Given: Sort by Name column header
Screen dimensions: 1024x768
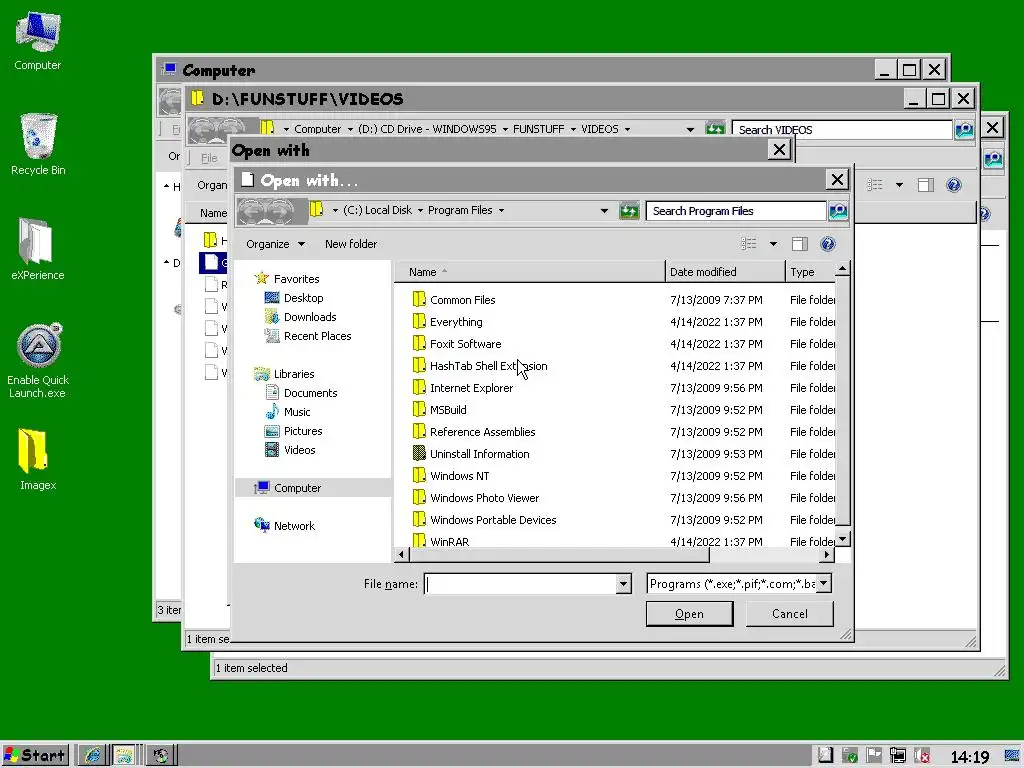Looking at the screenshot, I should (530, 272).
